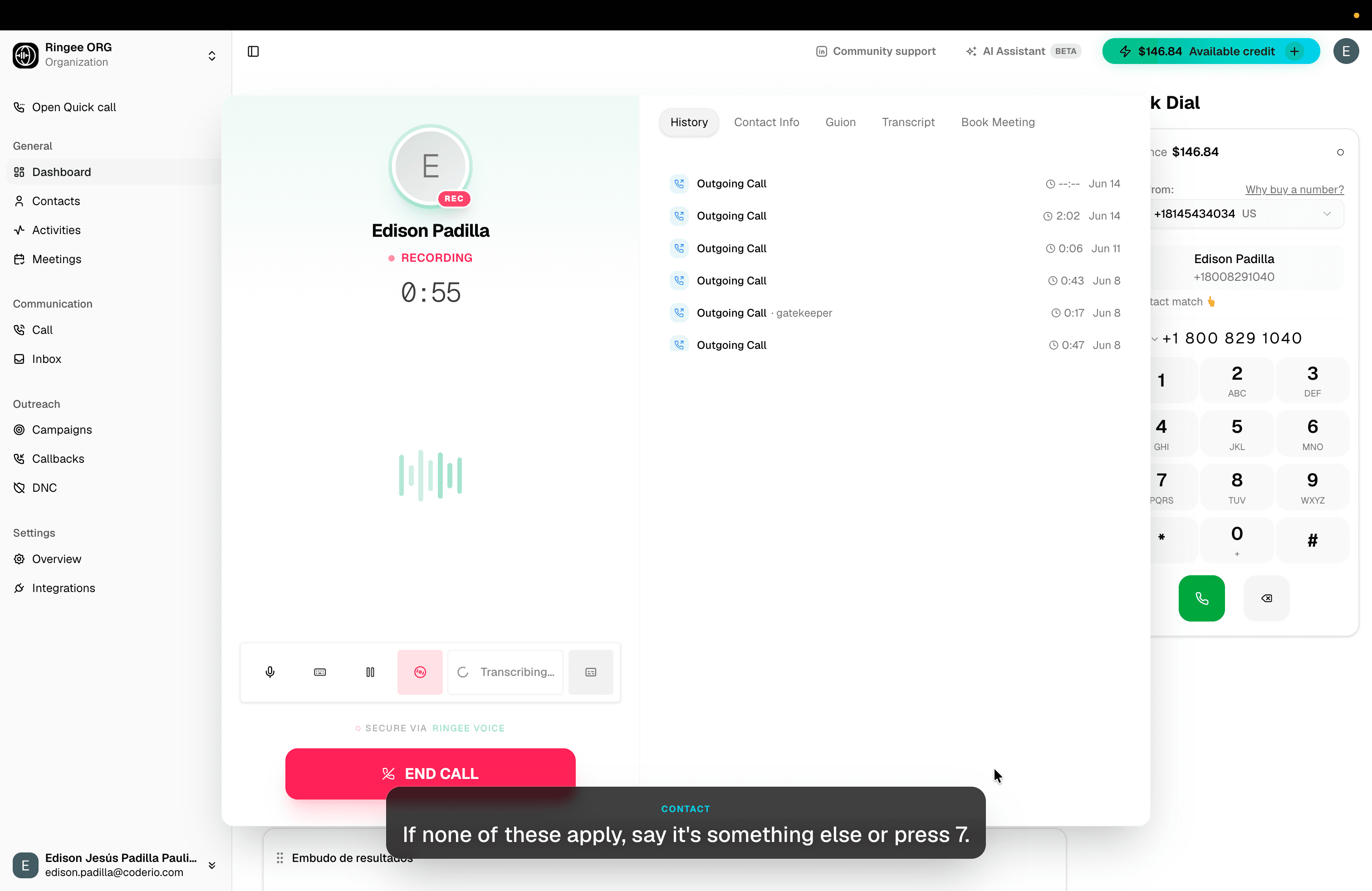This screenshot has height=891, width=1372.
Task: Open Community support link
Action: tap(876, 51)
